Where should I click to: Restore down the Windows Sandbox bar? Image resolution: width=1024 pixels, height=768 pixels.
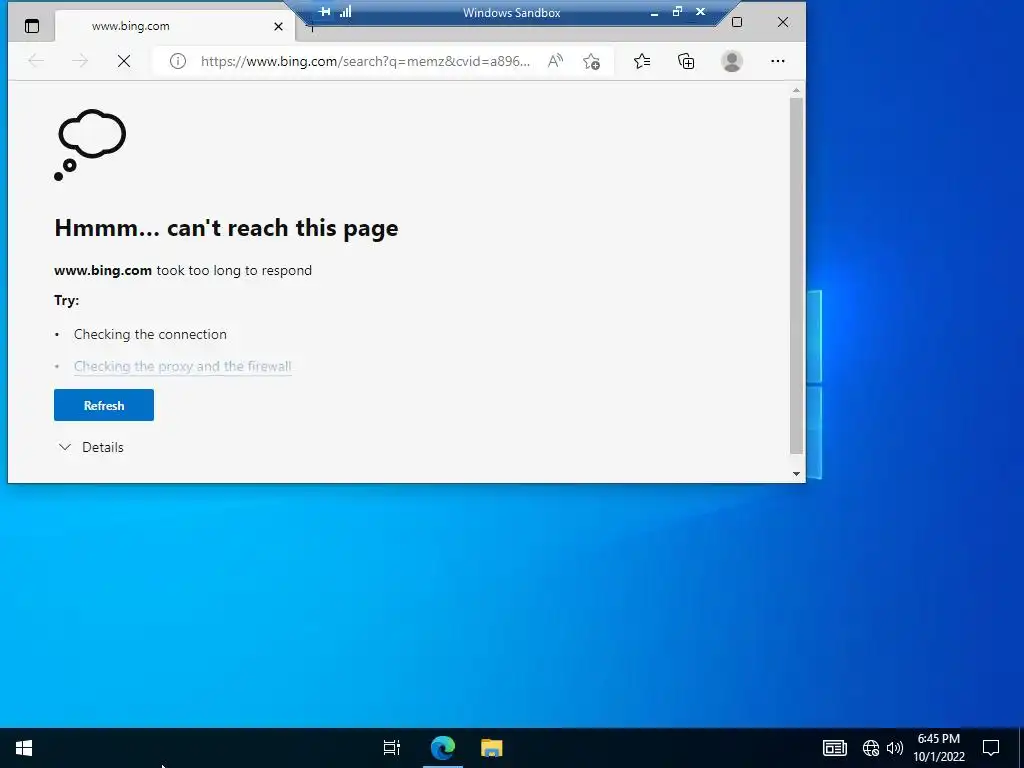point(677,12)
